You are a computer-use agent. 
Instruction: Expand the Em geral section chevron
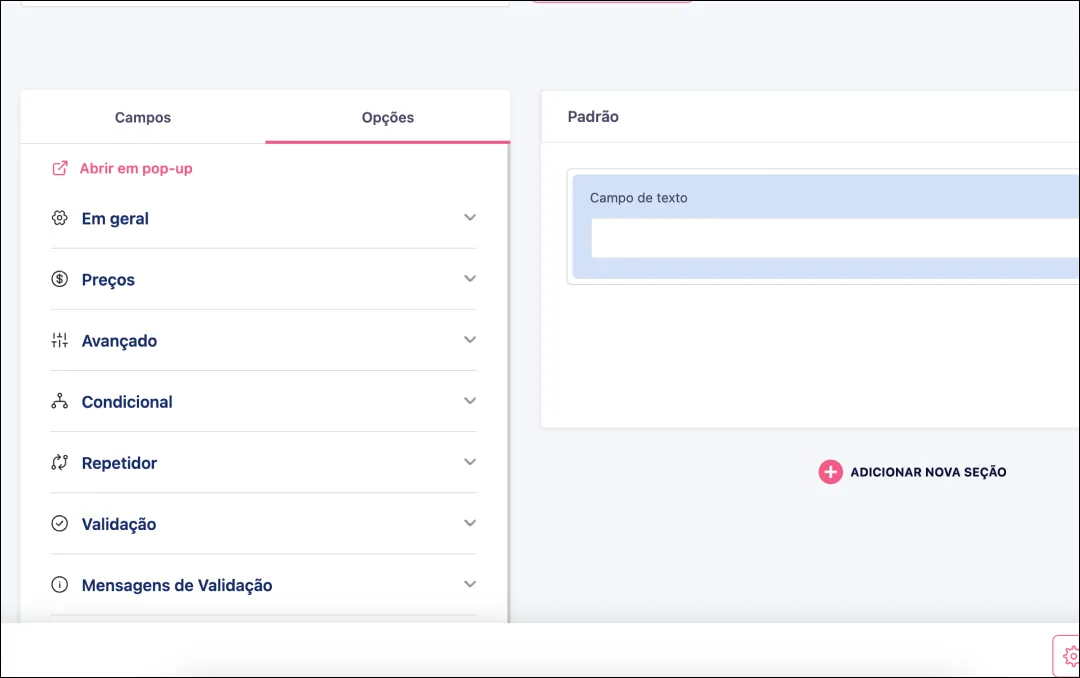coord(470,217)
